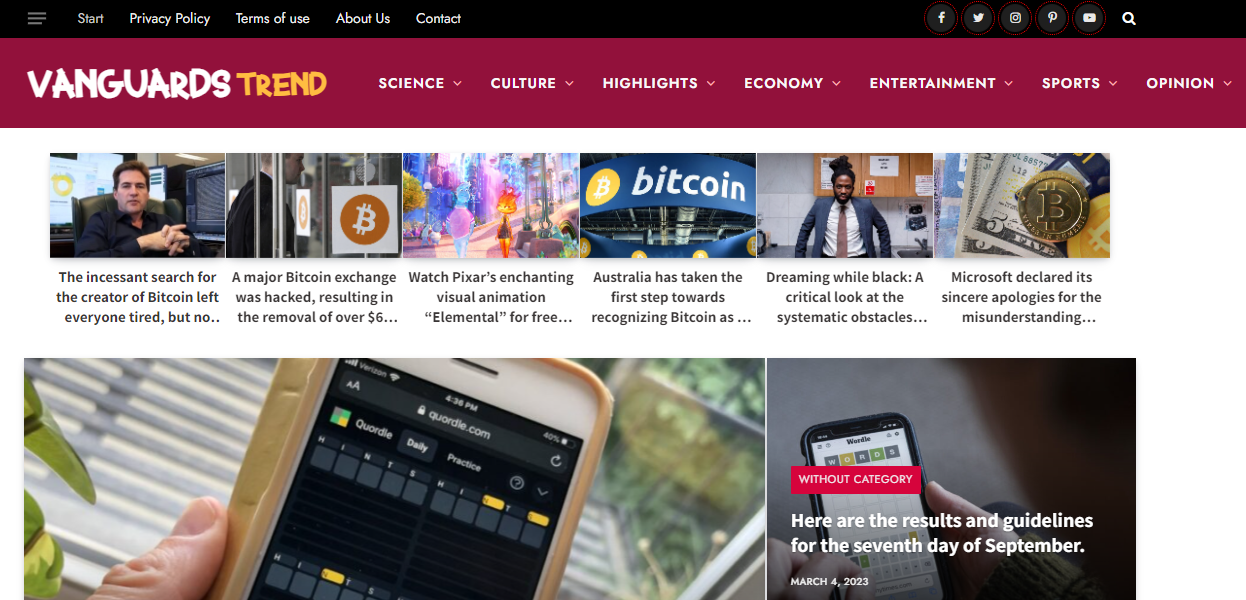
Task: Open the YouTube social icon
Action: [x=1089, y=18]
